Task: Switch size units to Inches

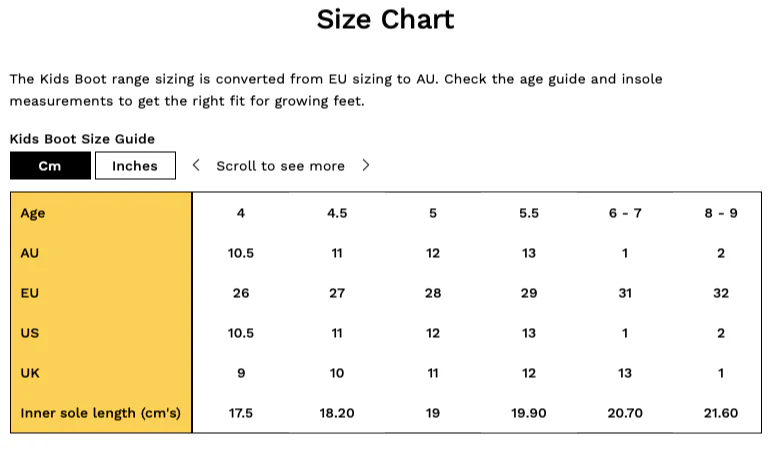Action: 135,166
